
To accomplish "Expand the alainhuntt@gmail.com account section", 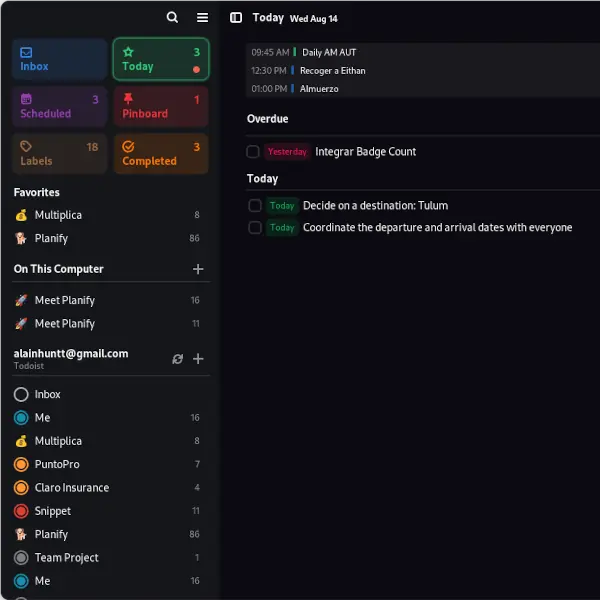I will 70,353.
